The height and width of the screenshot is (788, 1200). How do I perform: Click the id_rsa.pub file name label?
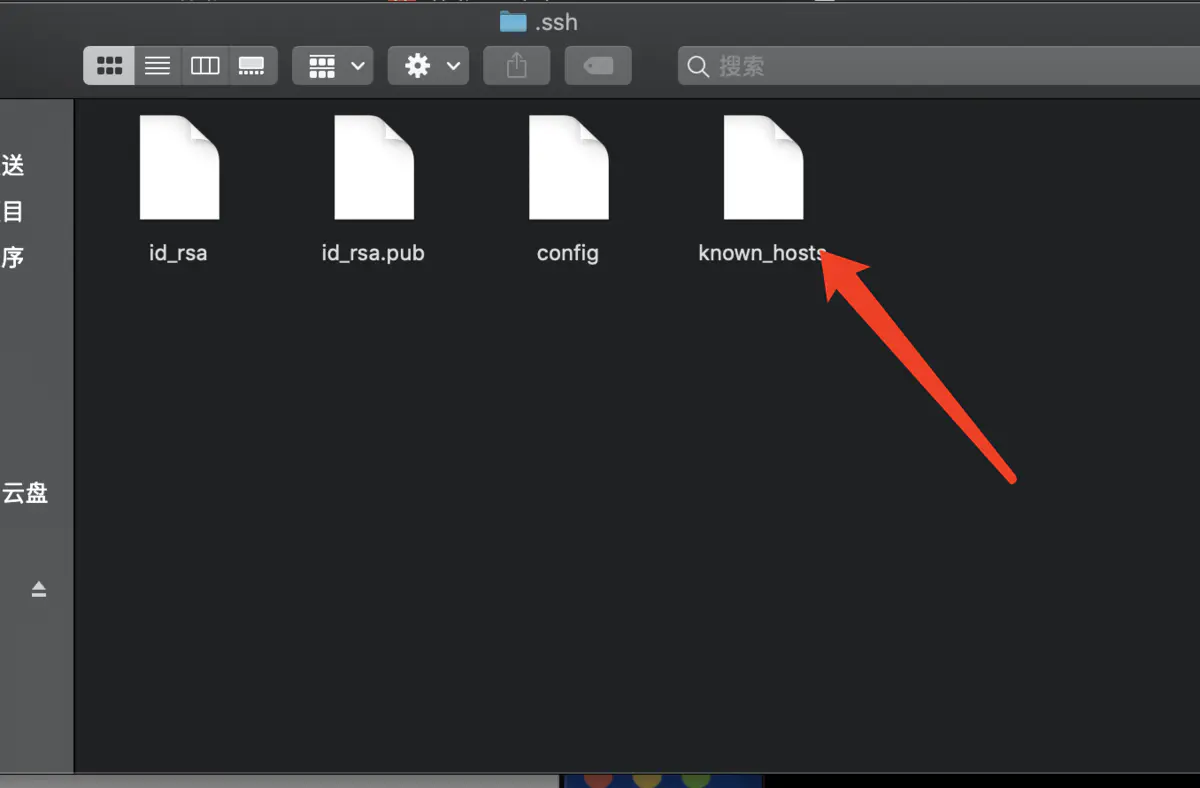tap(373, 253)
